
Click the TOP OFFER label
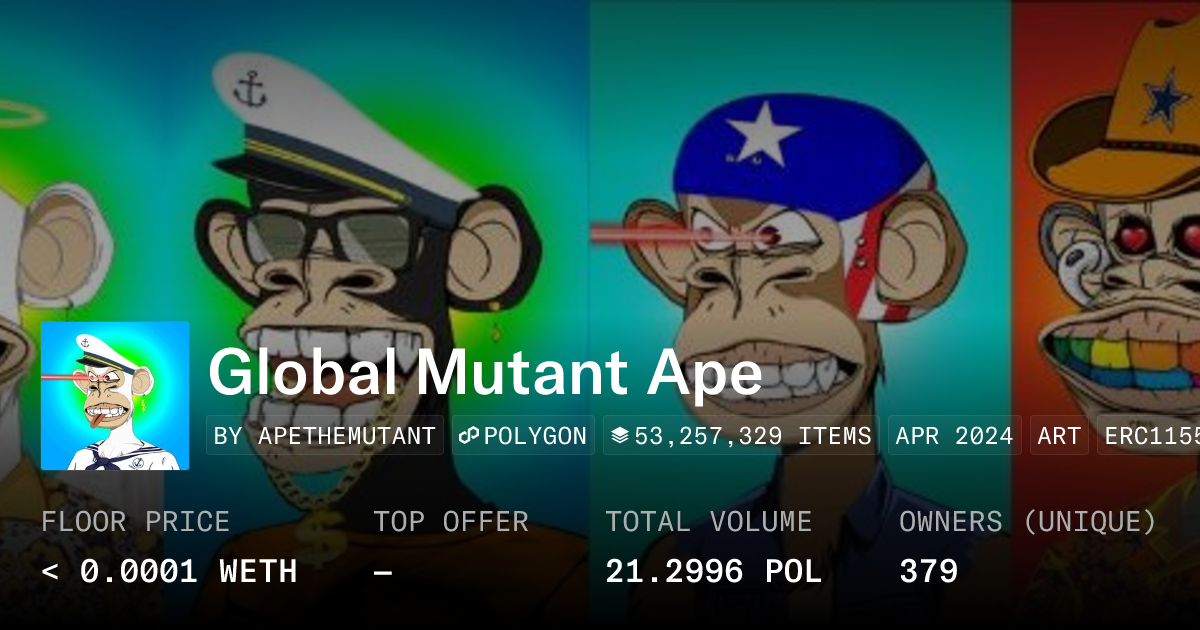450,521
